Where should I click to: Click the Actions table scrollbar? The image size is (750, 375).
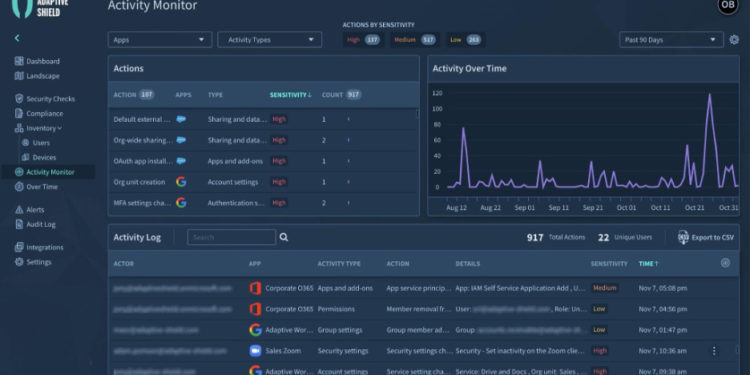(417, 114)
